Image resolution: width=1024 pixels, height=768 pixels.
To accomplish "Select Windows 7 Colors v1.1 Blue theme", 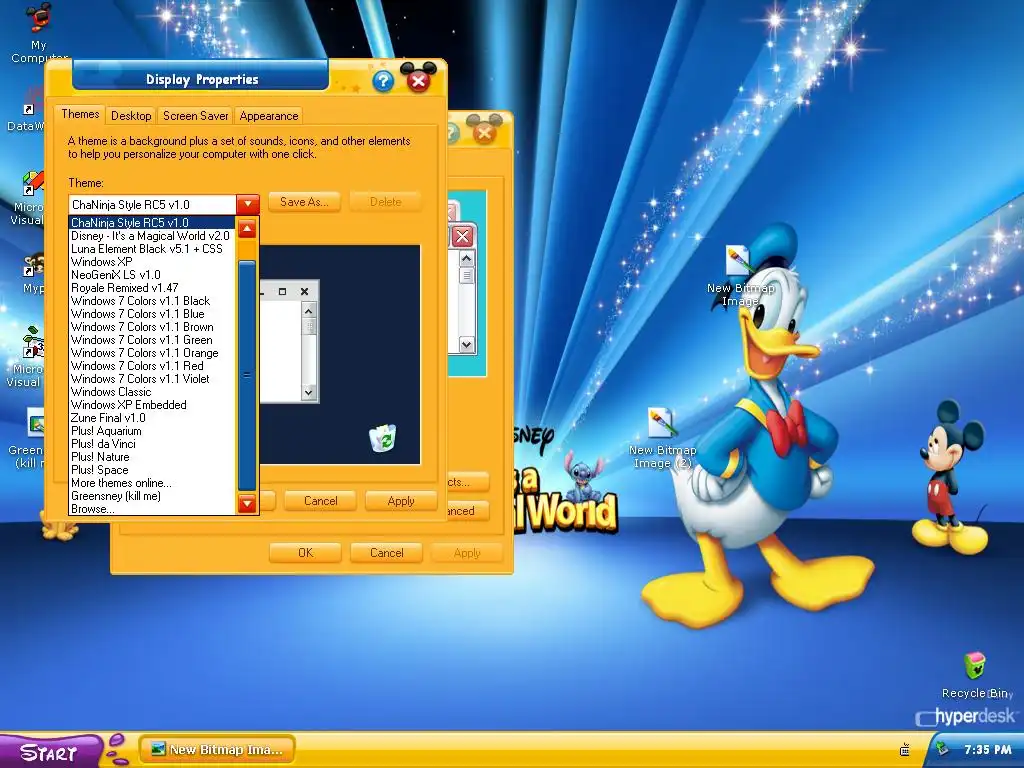I will click(152, 314).
